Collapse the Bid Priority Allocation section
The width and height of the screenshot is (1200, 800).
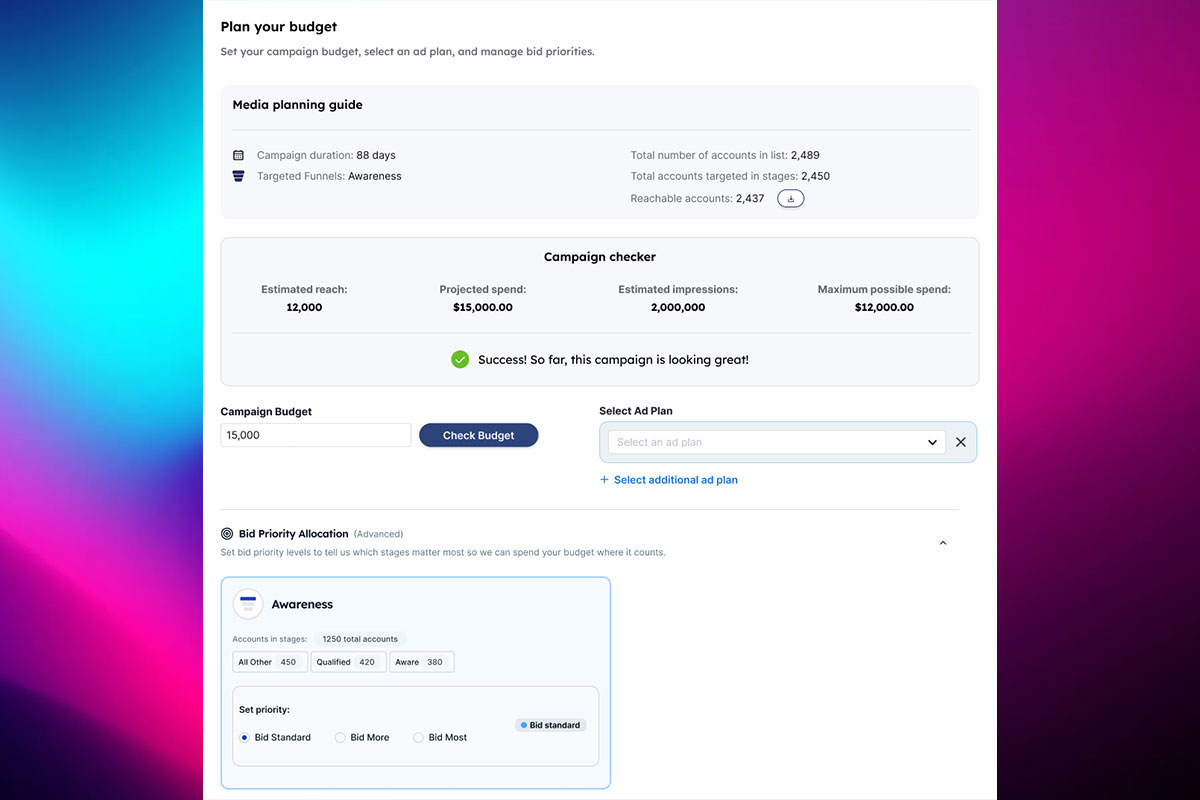(943, 543)
